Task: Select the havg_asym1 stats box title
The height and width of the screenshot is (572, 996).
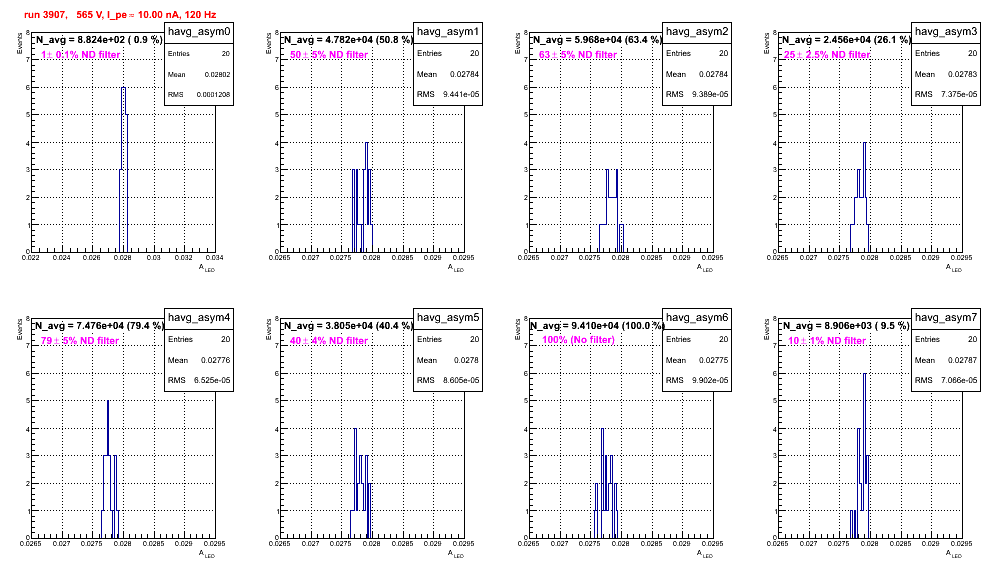Action: pyautogui.click(x=448, y=32)
